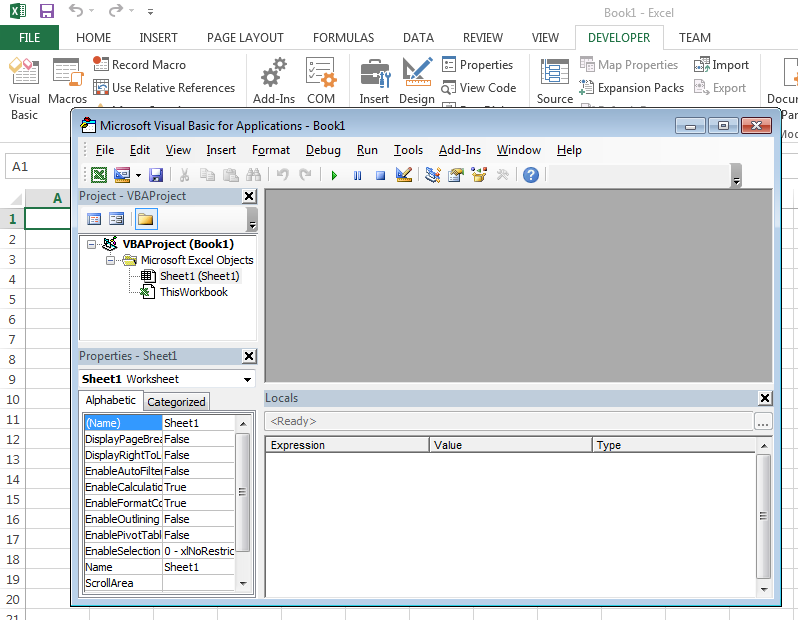The width and height of the screenshot is (798, 620).
Task: Click View Object icon in Project pane
Action: 117,219
